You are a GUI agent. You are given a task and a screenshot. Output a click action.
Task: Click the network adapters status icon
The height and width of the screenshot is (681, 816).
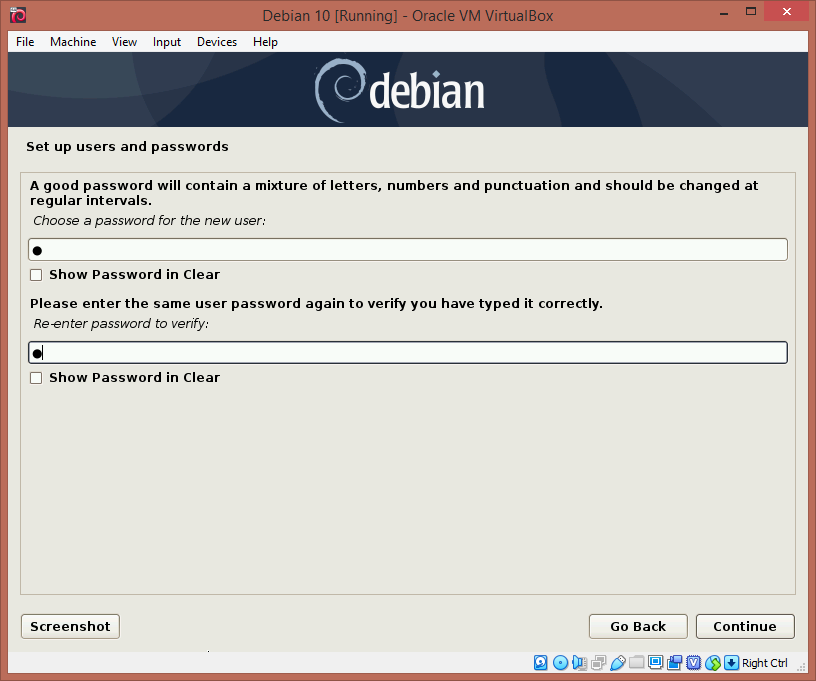click(598, 662)
